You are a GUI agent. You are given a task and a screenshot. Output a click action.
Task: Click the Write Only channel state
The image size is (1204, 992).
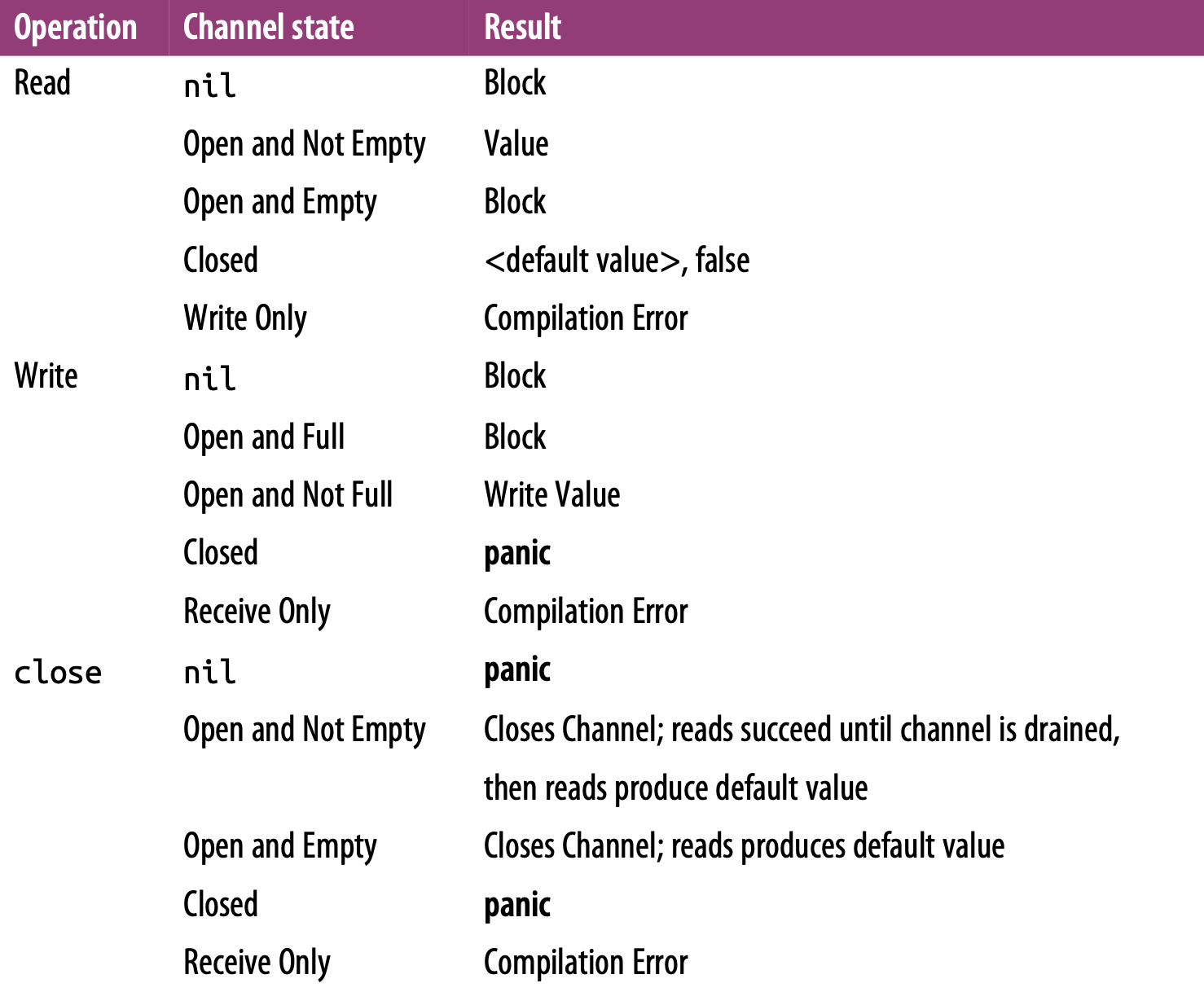pos(245,318)
